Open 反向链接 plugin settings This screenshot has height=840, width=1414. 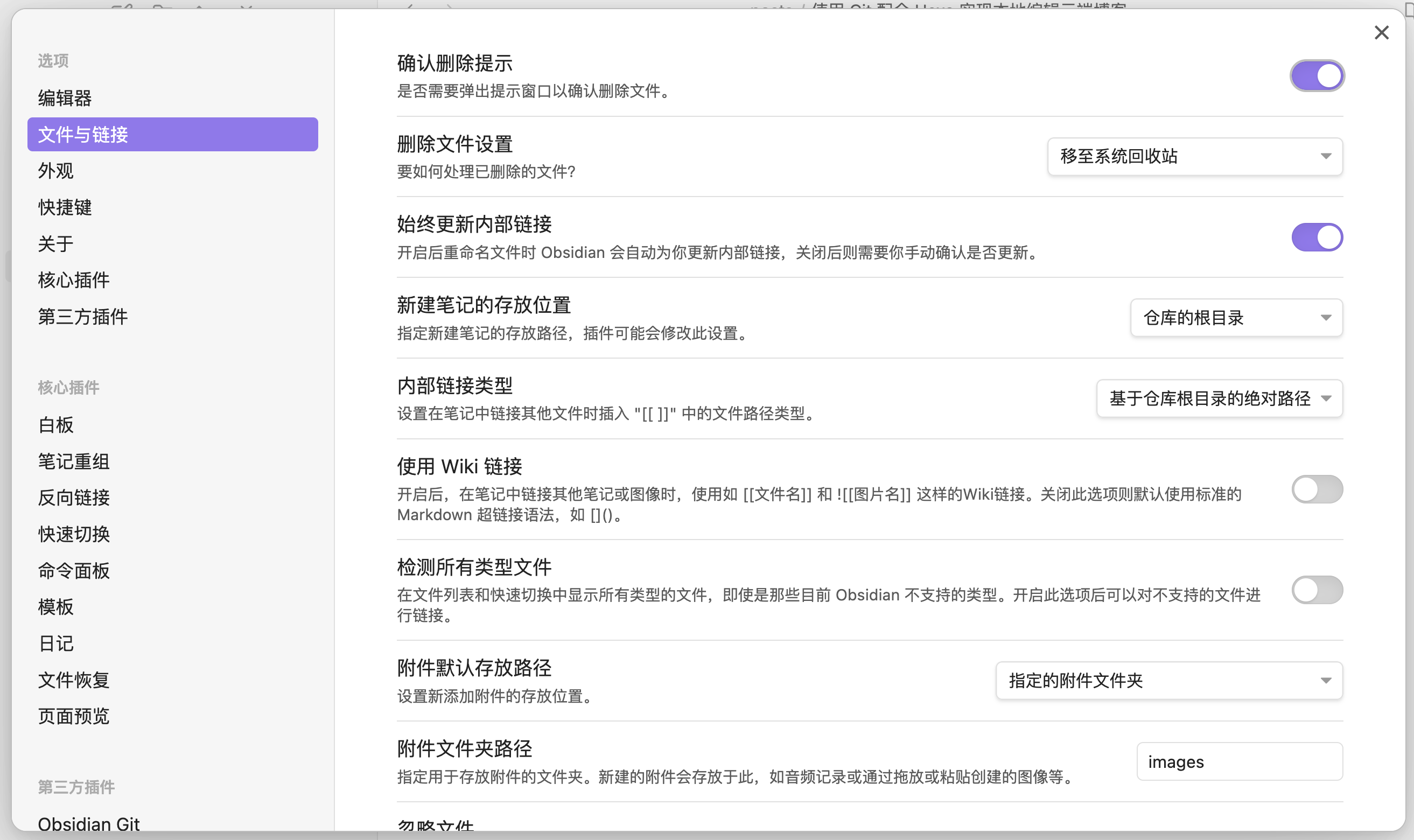tap(74, 498)
